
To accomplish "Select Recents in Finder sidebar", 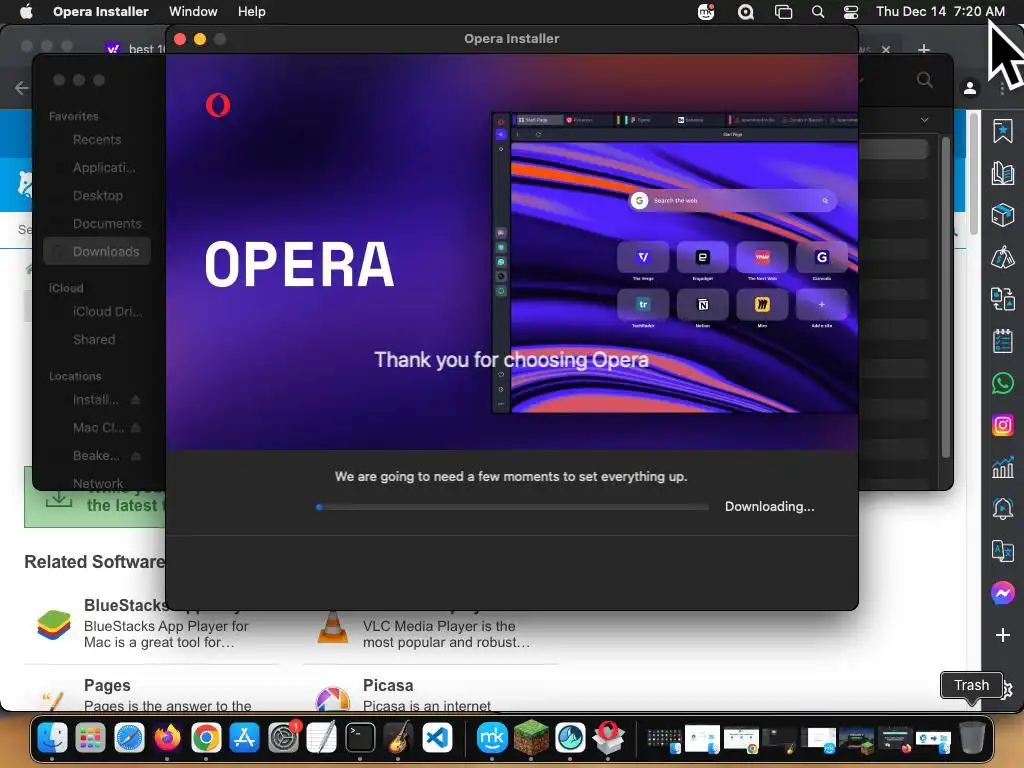I will pyautogui.click(x=97, y=140).
